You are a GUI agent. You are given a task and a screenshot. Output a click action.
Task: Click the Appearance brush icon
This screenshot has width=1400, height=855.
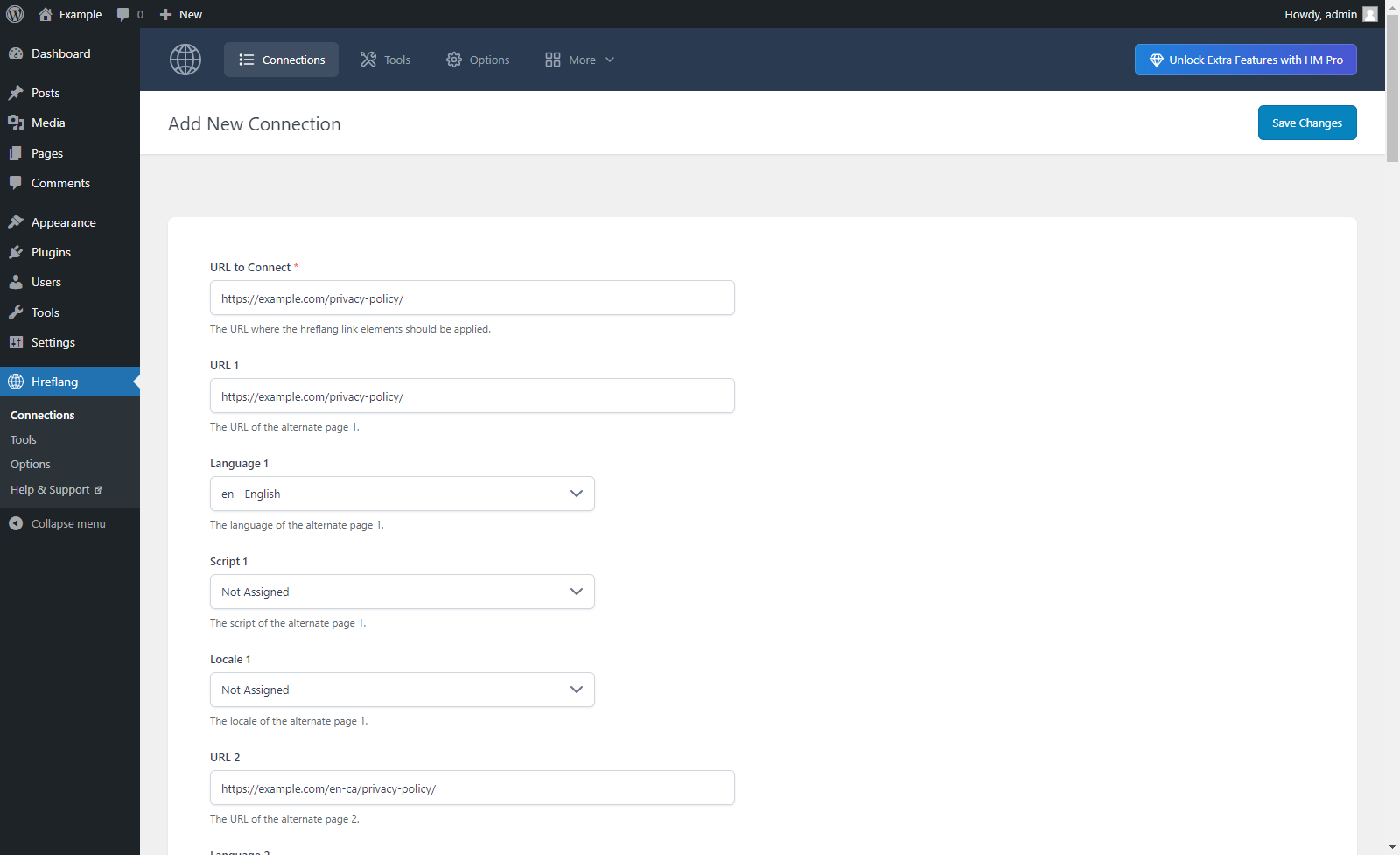tap(16, 222)
